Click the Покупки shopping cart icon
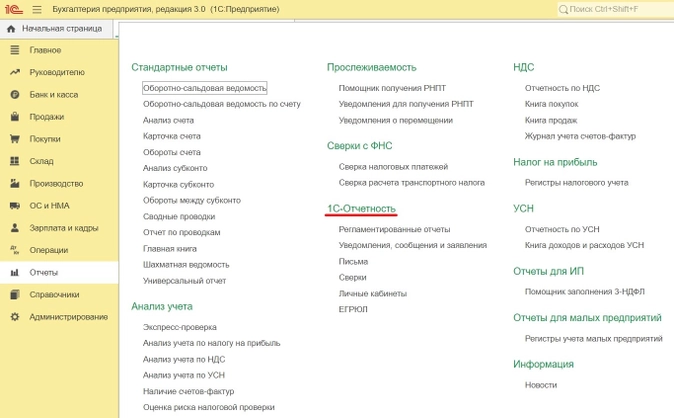The height and width of the screenshot is (418, 674). 15,139
